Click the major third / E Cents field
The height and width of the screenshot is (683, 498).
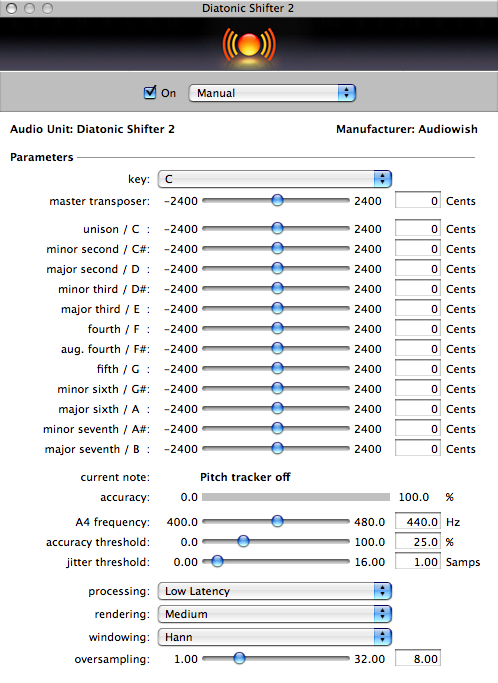[x=418, y=309]
